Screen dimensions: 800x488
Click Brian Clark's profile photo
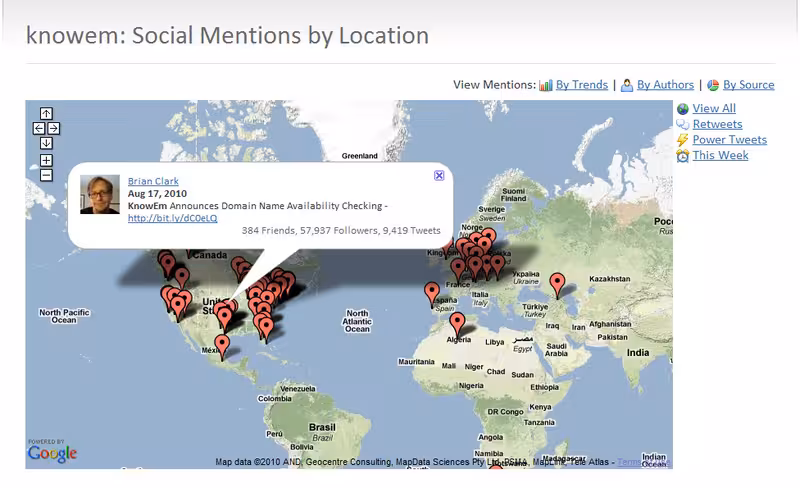pos(100,194)
